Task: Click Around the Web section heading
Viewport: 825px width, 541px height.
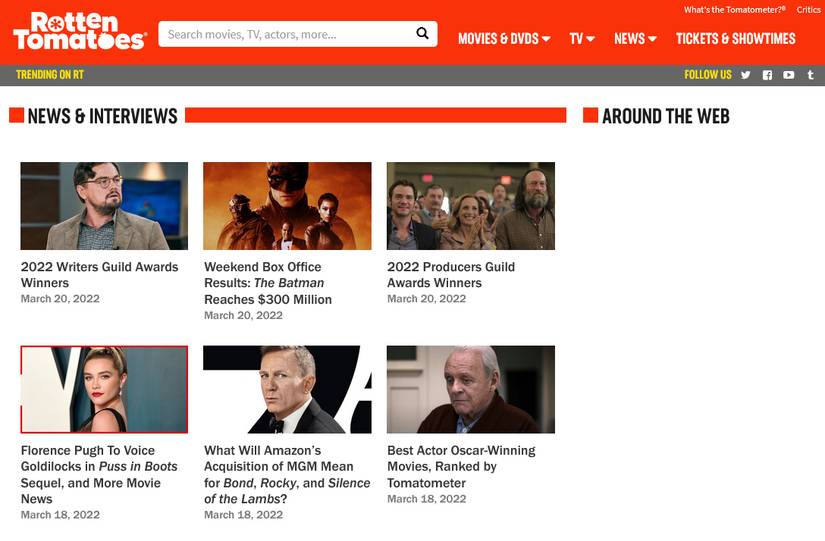Action: pos(666,116)
